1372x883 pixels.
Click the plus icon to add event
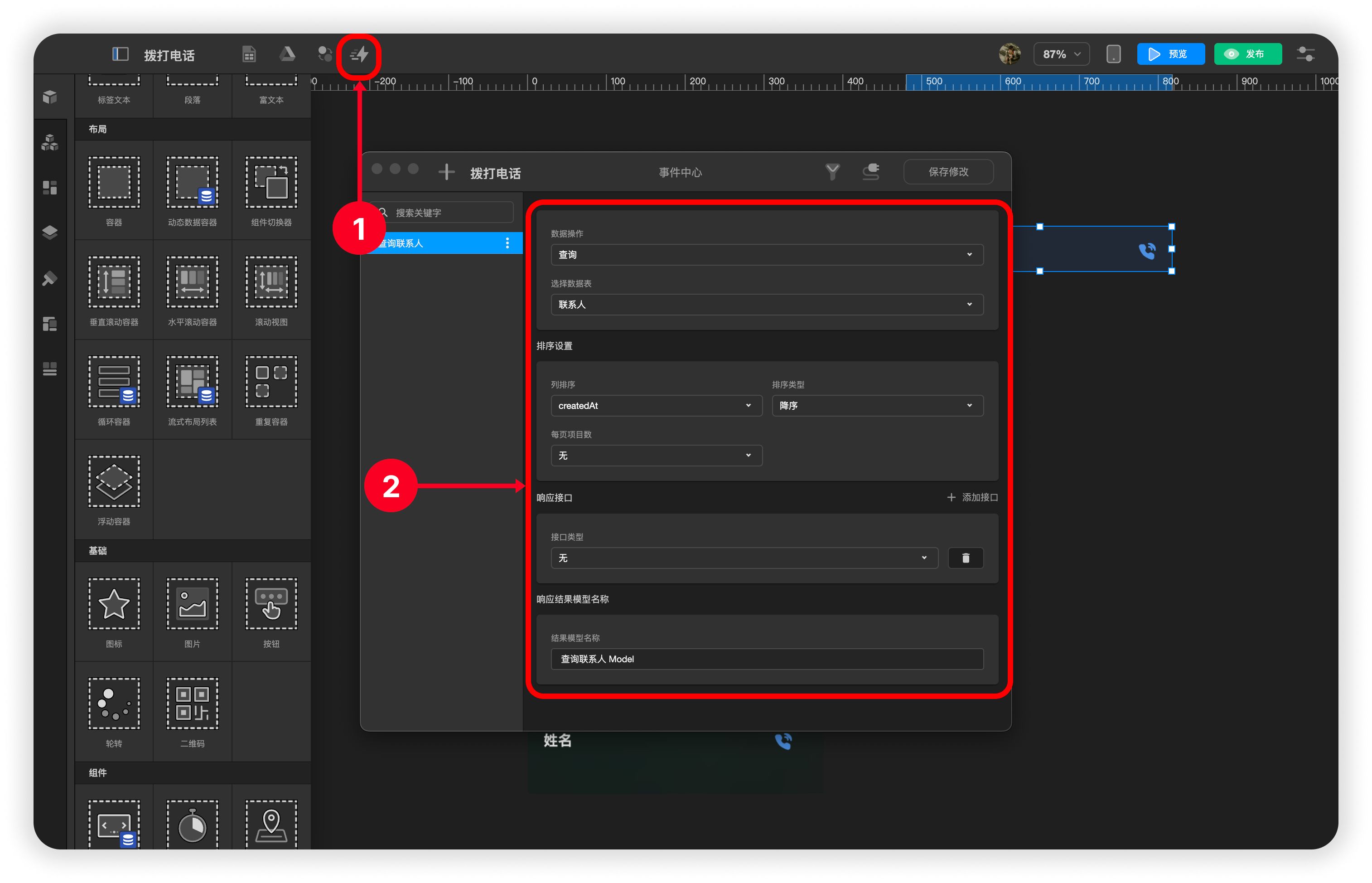coord(446,172)
